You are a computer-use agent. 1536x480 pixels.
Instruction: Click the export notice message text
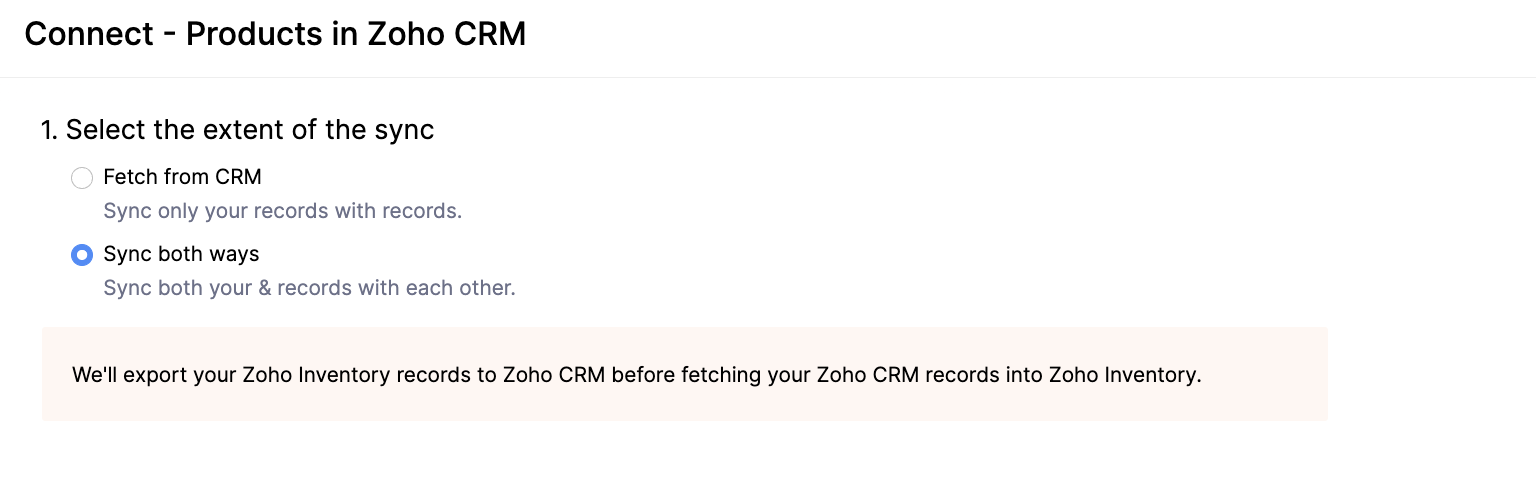(636, 376)
